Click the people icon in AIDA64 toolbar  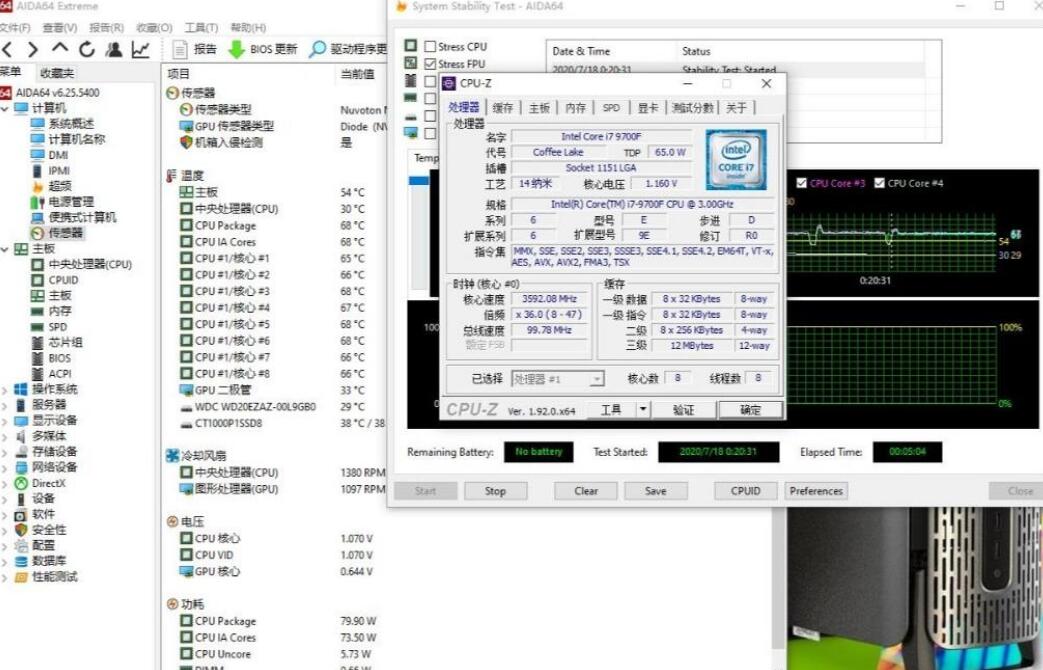(x=114, y=50)
